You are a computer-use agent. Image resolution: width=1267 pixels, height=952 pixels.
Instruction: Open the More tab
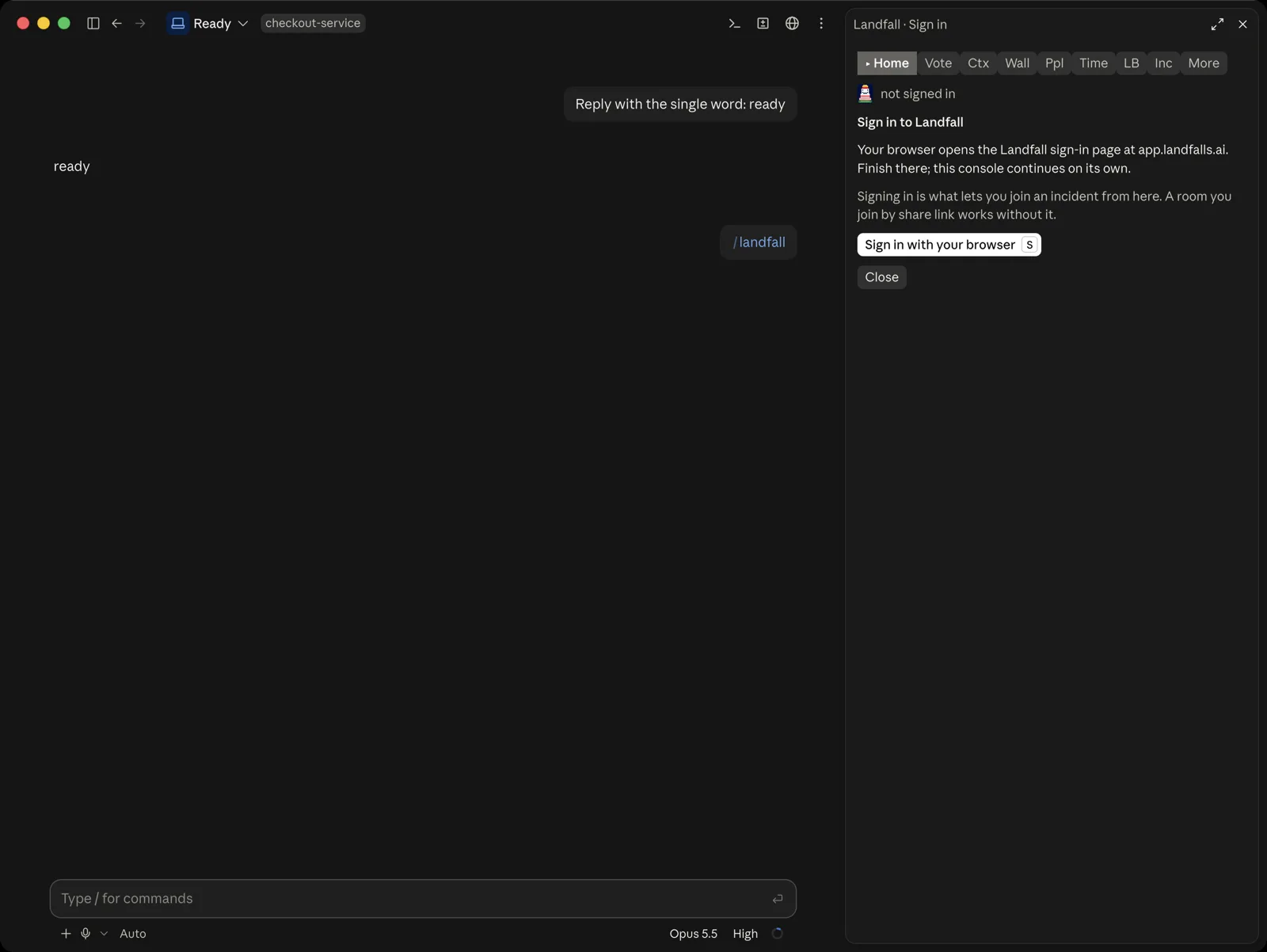[x=1204, y=63]
